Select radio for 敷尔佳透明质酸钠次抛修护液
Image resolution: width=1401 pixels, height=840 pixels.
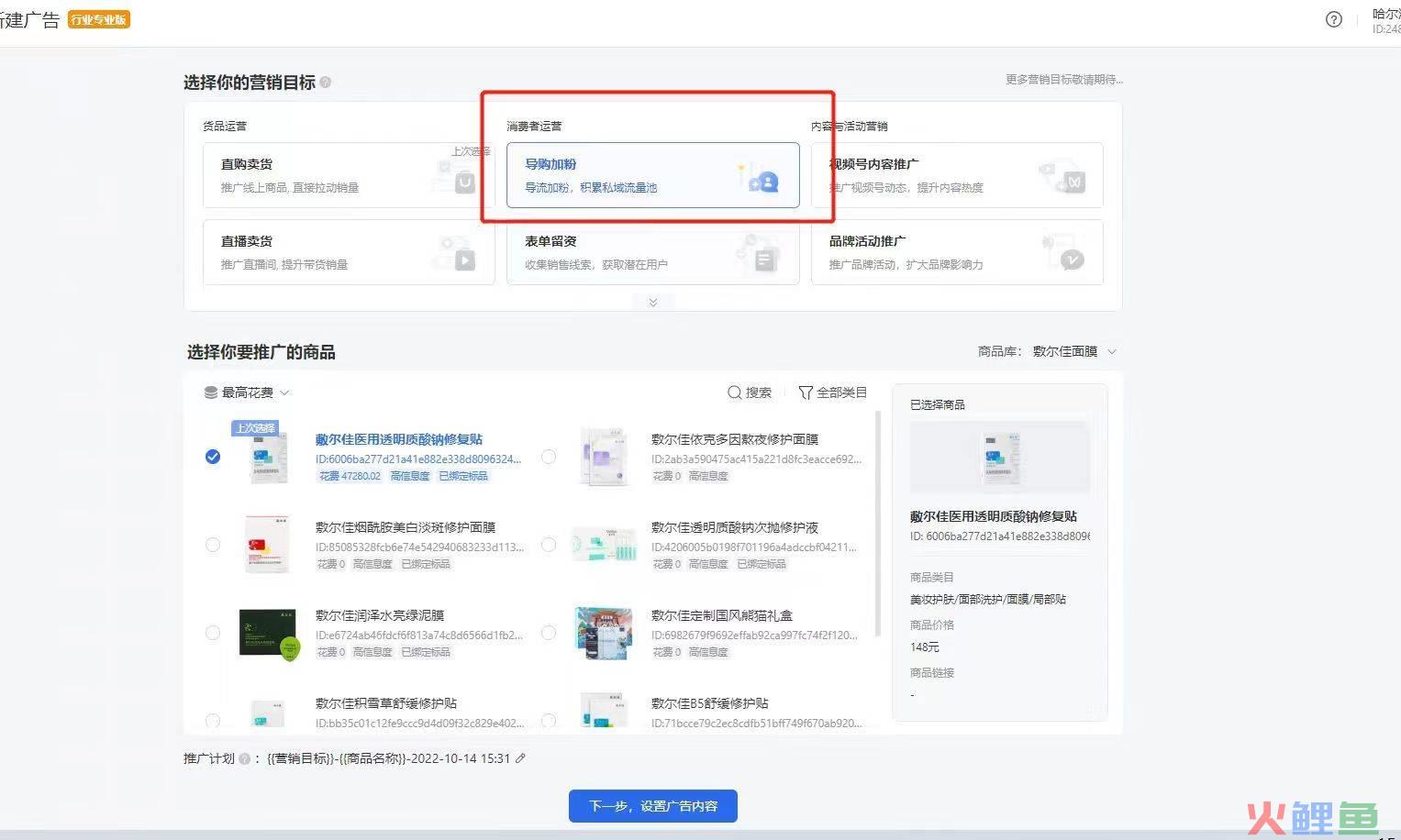click(x=549, y=545)
